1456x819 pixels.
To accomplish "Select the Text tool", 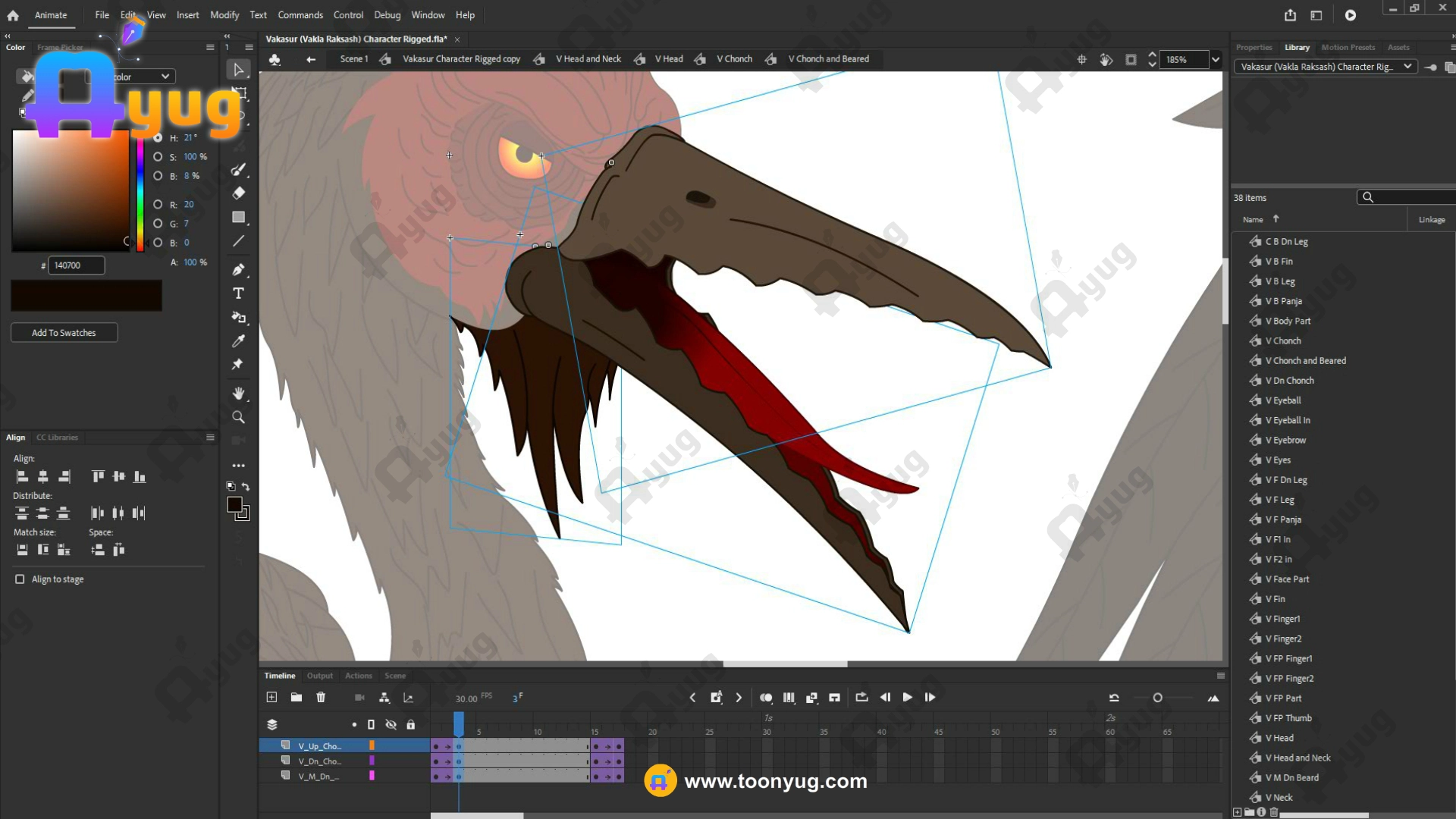I will click(238, 293).
